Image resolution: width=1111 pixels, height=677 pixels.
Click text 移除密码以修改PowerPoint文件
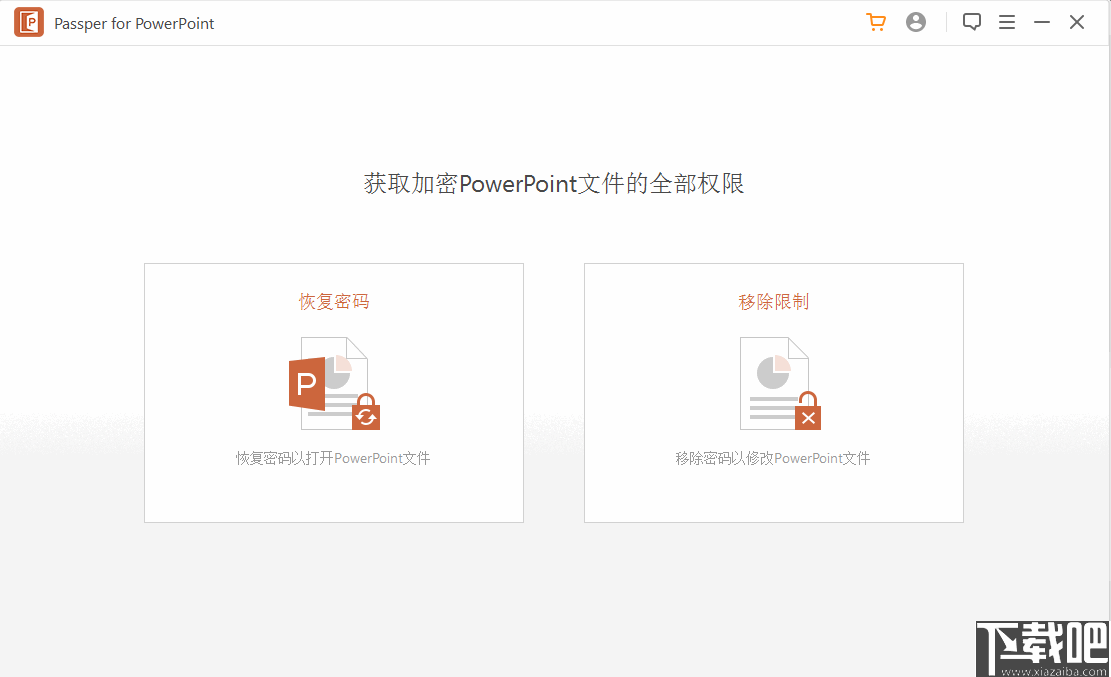[773, 457]
